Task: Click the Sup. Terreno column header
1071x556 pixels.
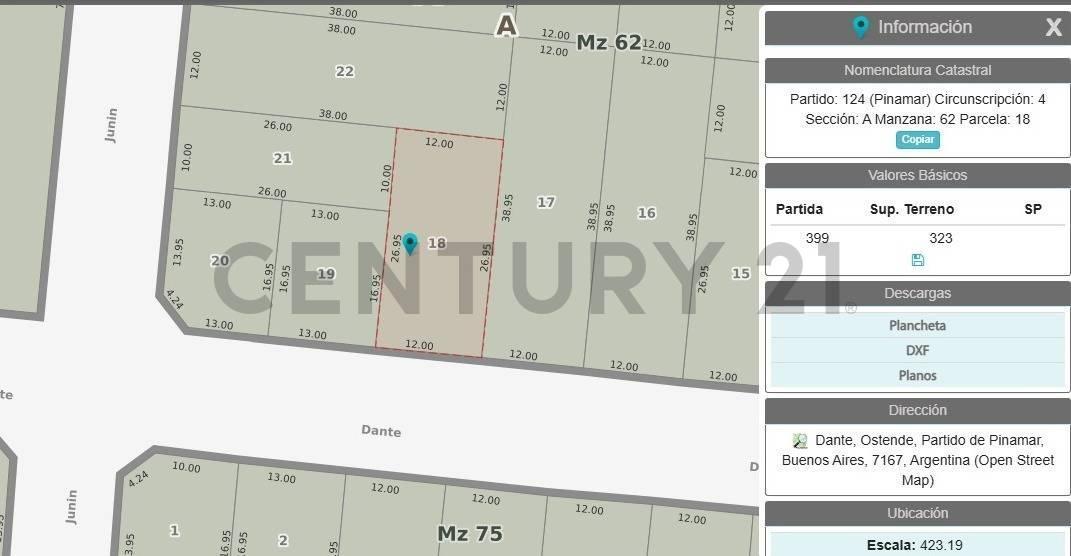Action: coord(912,210)
